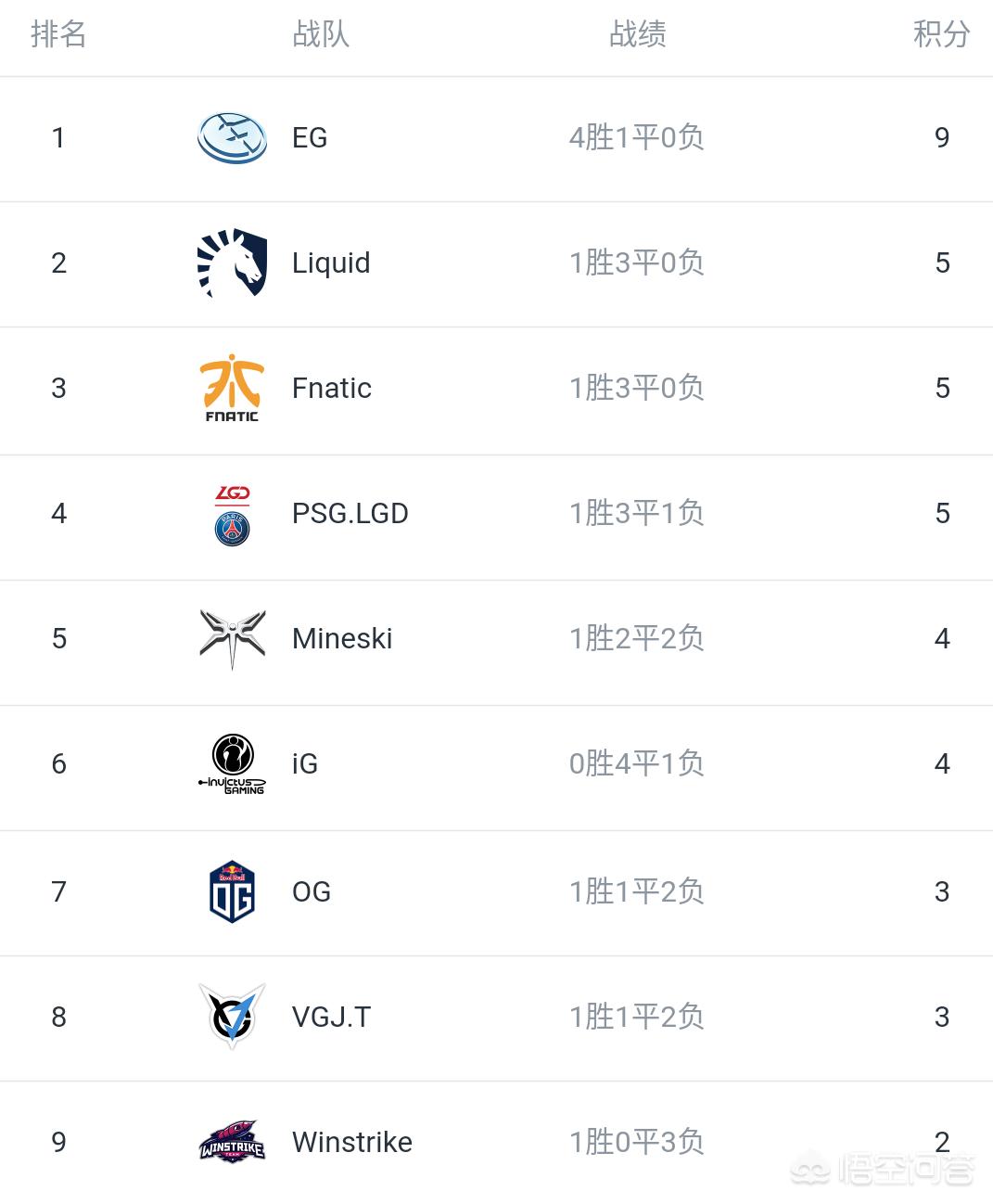Select the Mineski team name
Screen dimensions: 993x1204
(342, 638)
